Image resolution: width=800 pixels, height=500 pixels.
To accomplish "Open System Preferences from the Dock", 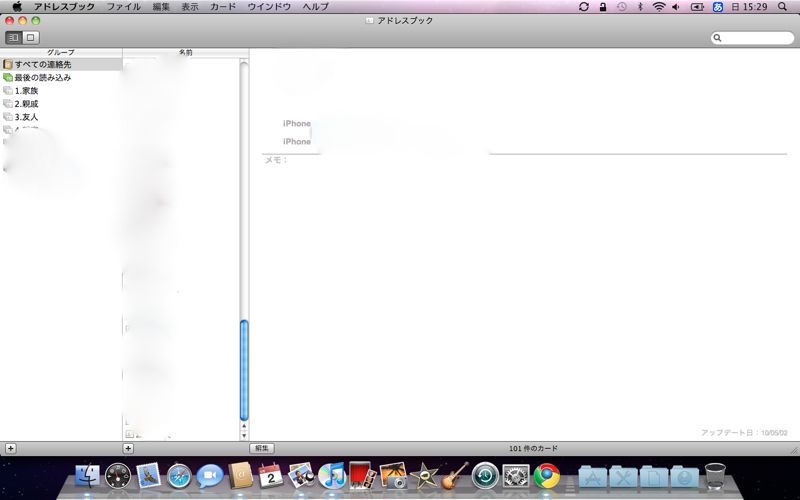I will (516, 476).
